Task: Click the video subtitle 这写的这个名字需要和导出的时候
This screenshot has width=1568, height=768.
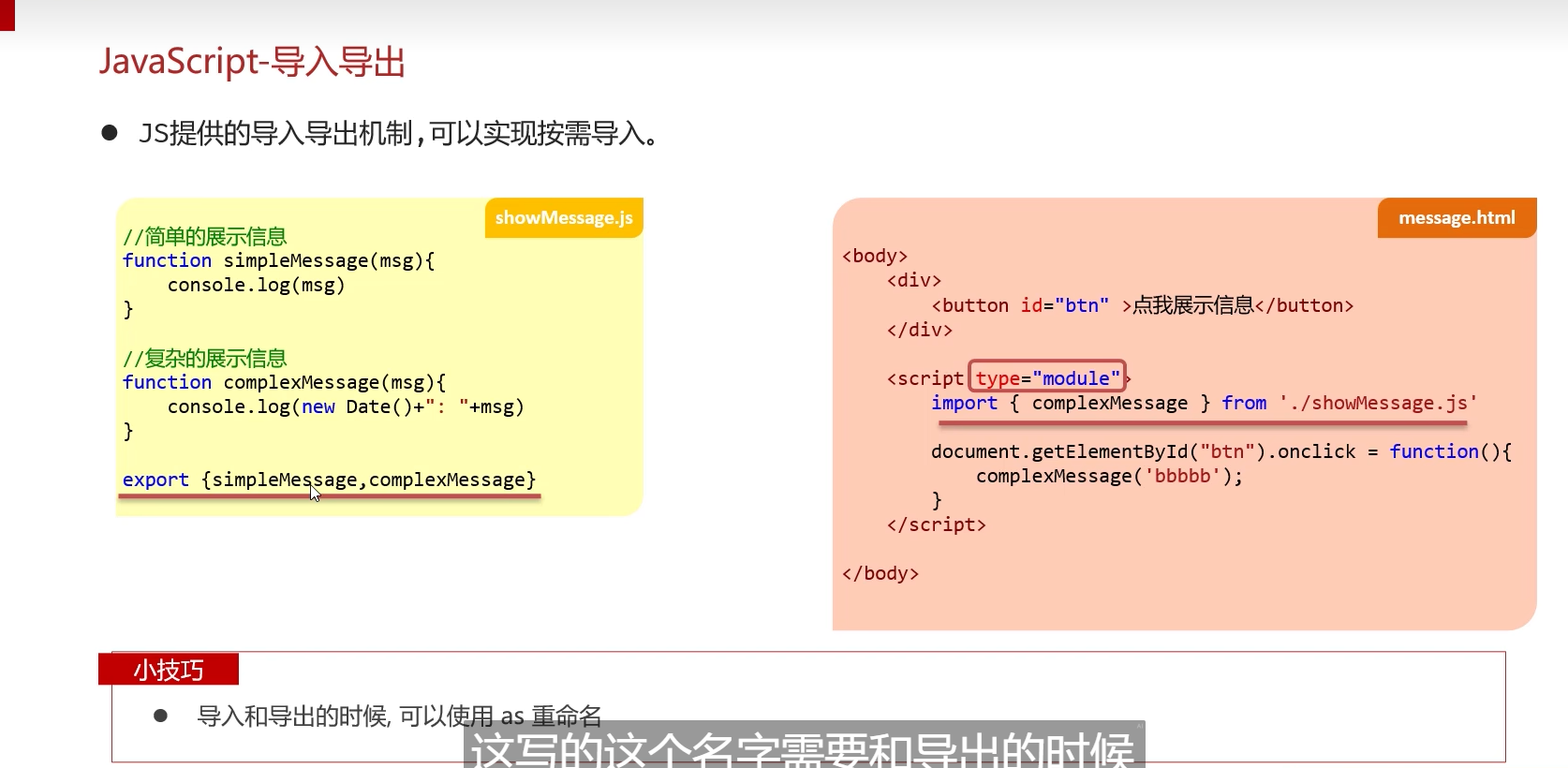Action: pyautogui.click(x=804, y=746)
